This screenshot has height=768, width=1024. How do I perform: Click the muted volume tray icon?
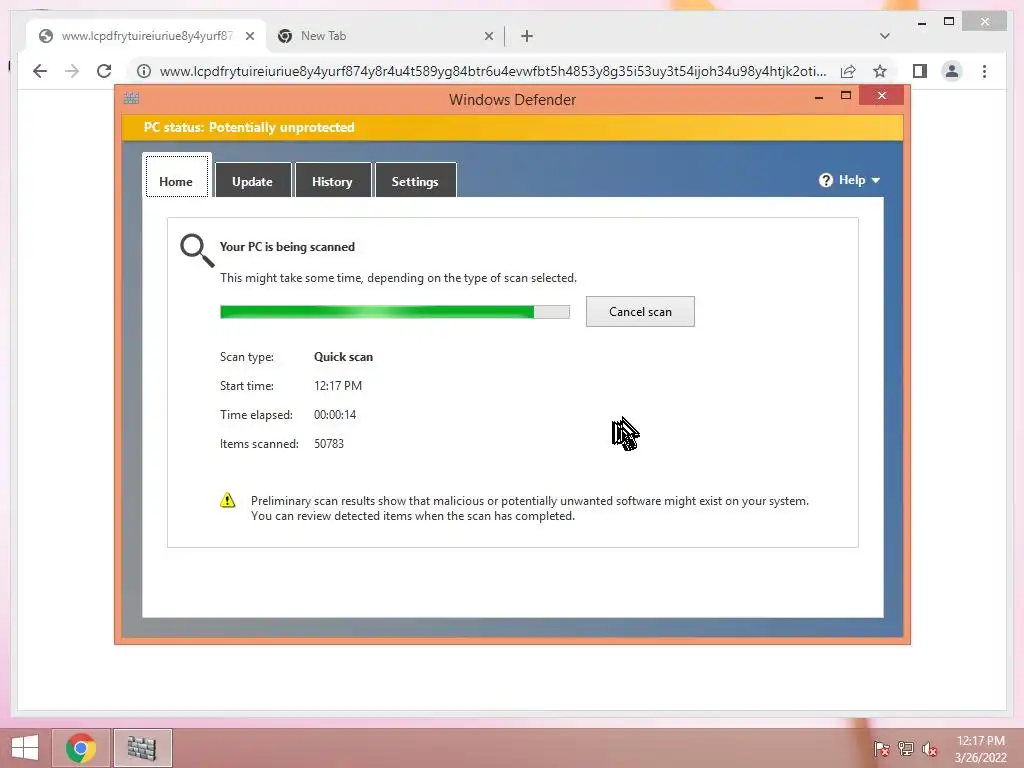[929, 748]
